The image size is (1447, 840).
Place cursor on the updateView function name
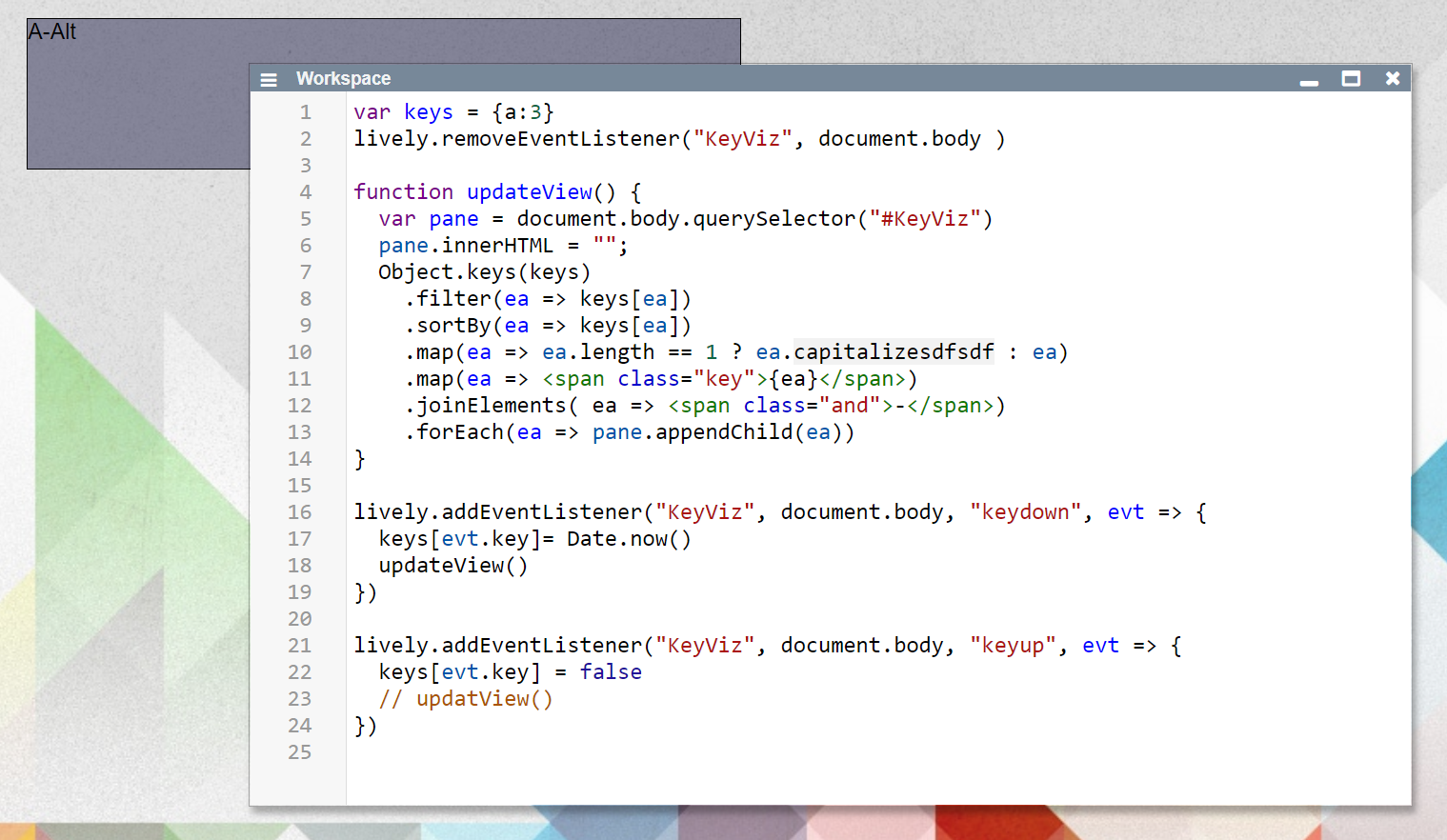coord(529,192)
